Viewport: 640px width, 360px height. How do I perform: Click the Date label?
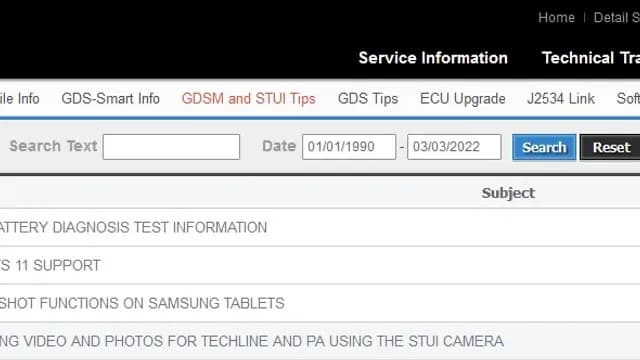[279, 146]
